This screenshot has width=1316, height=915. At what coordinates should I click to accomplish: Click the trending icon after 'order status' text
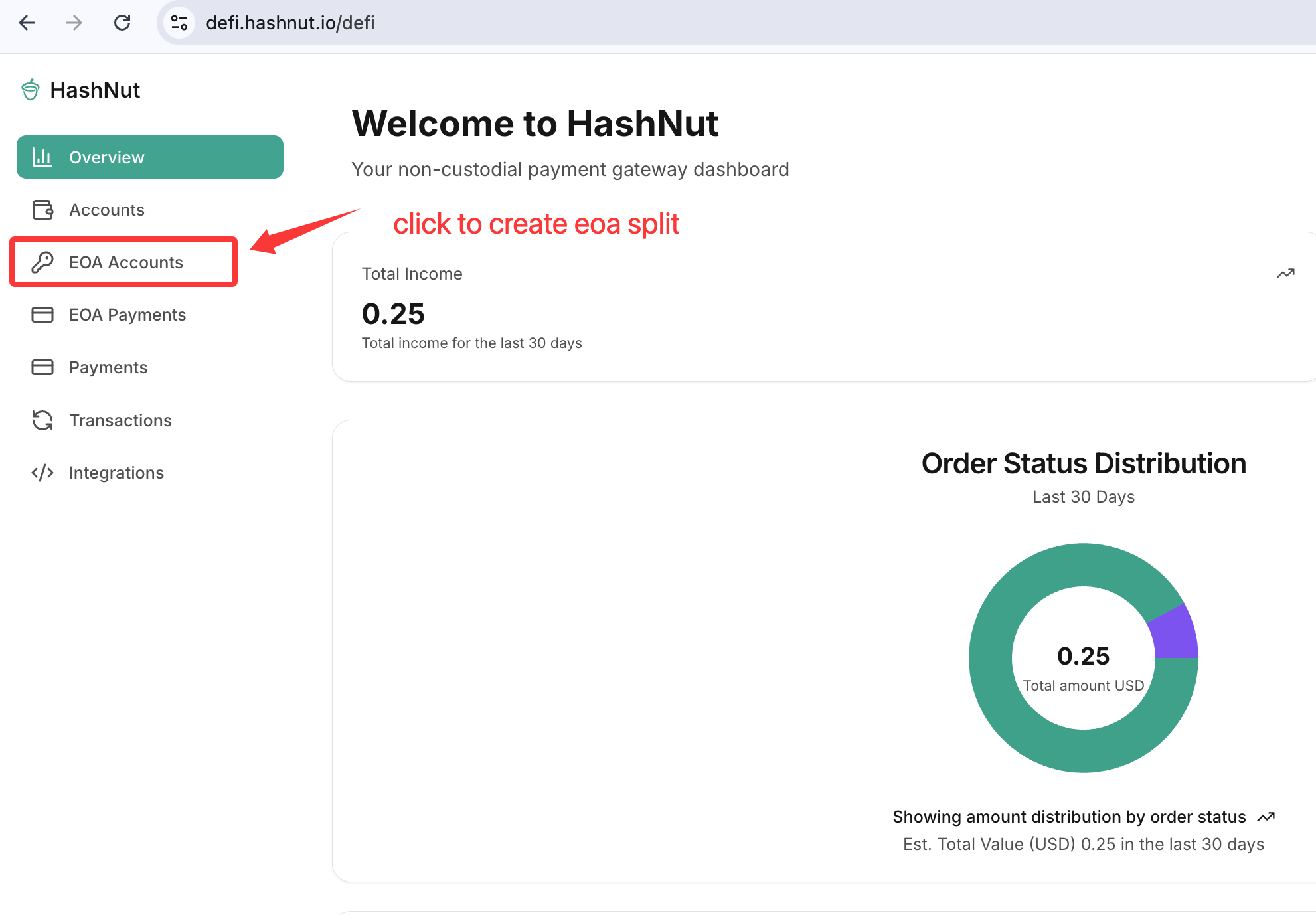point(1266,817)
